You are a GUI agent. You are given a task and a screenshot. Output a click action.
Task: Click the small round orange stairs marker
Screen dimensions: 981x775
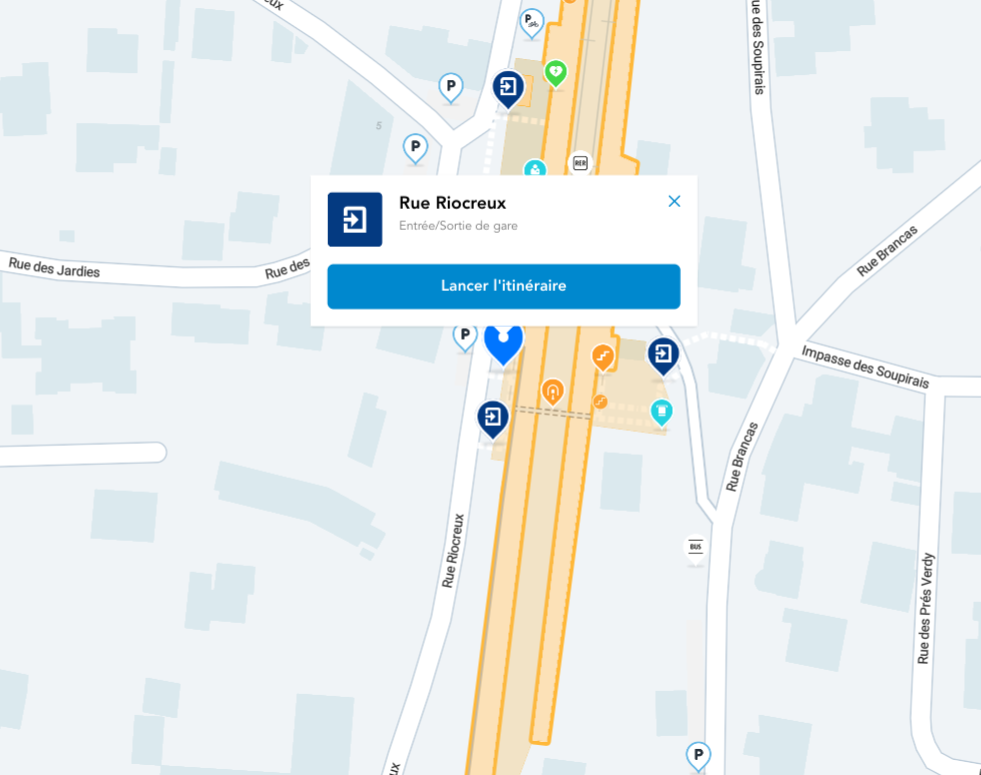click(x=599, y=401)
